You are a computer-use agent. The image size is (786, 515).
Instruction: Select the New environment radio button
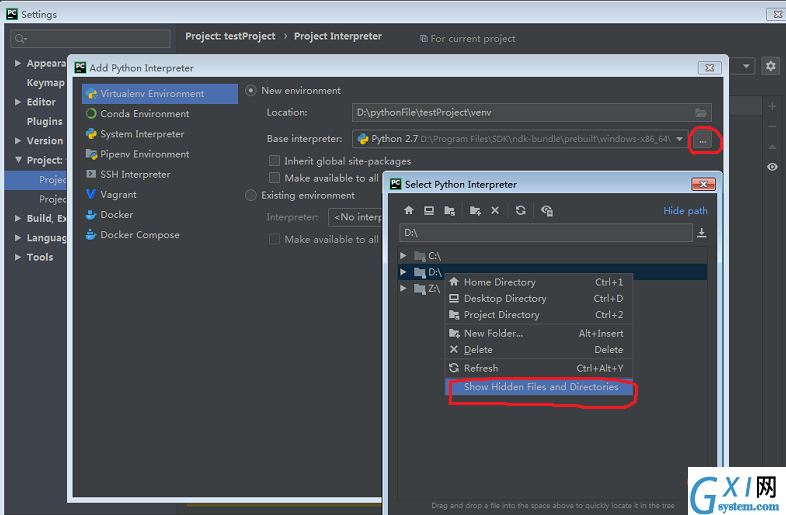pos(251,91)
